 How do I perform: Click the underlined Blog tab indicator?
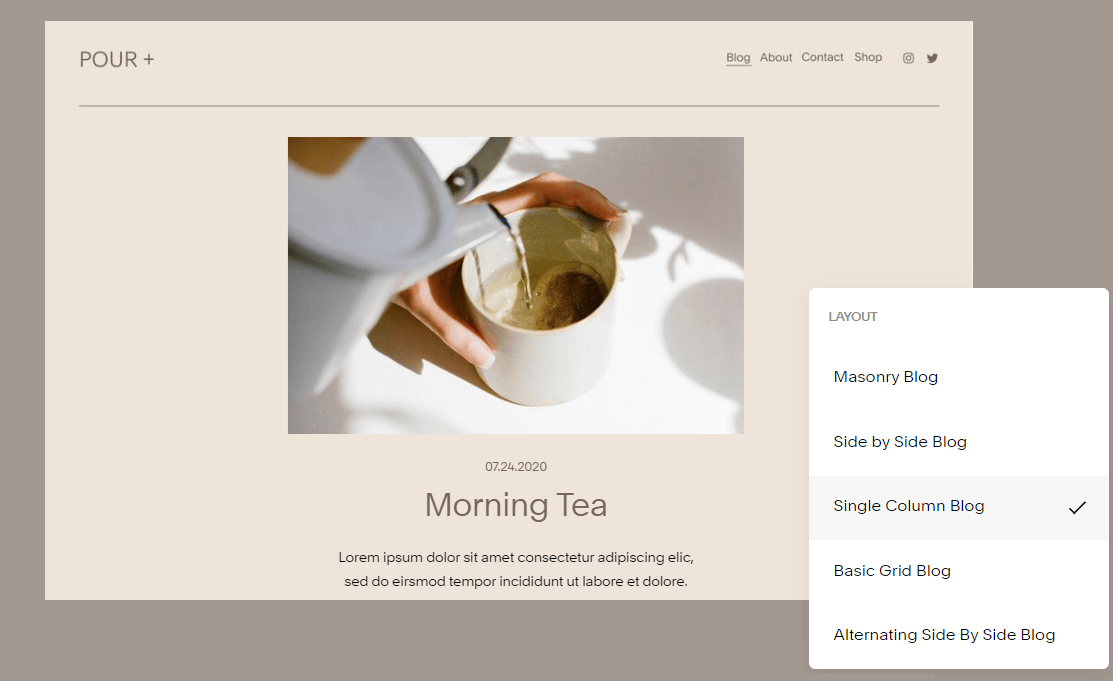[x=738, y=64]
